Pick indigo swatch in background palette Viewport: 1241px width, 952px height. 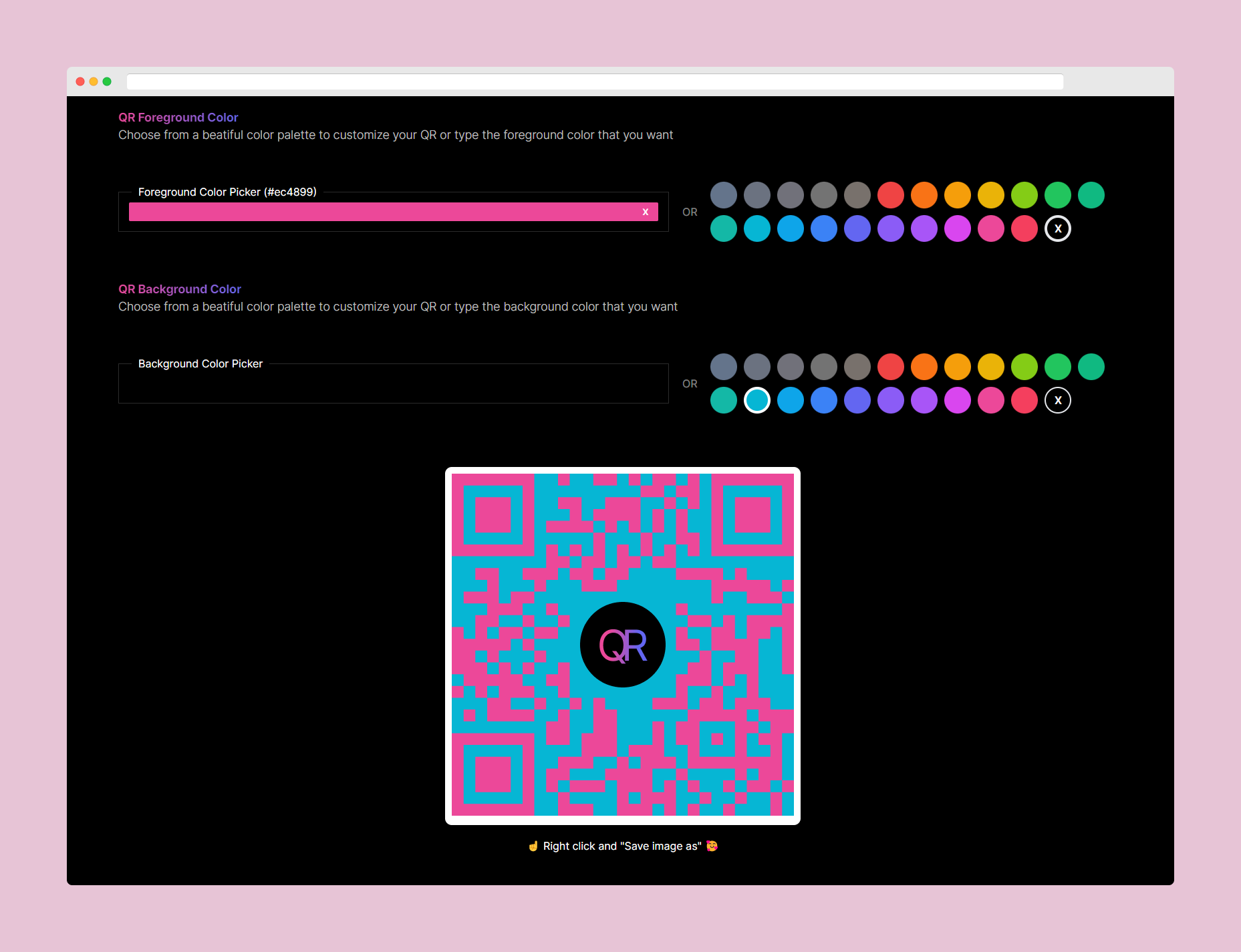coord(857,400)
